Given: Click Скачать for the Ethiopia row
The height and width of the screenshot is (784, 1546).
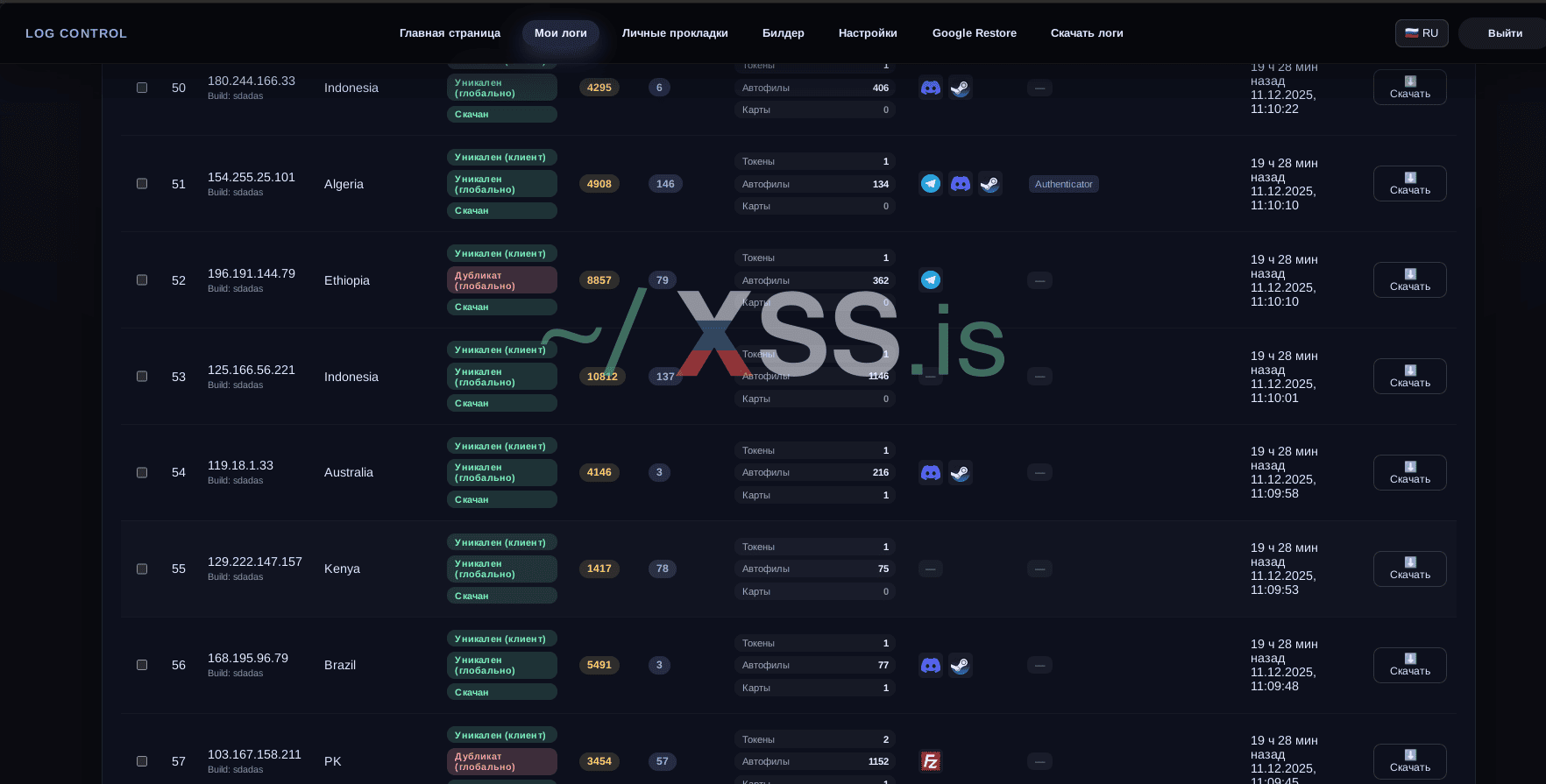Looking at the screenshot, I should click(1410, 280).
